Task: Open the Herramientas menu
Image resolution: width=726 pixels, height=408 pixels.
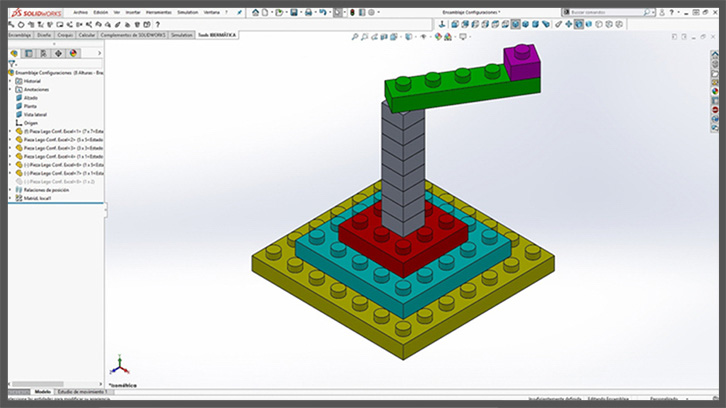Action: tap(158, 12)
